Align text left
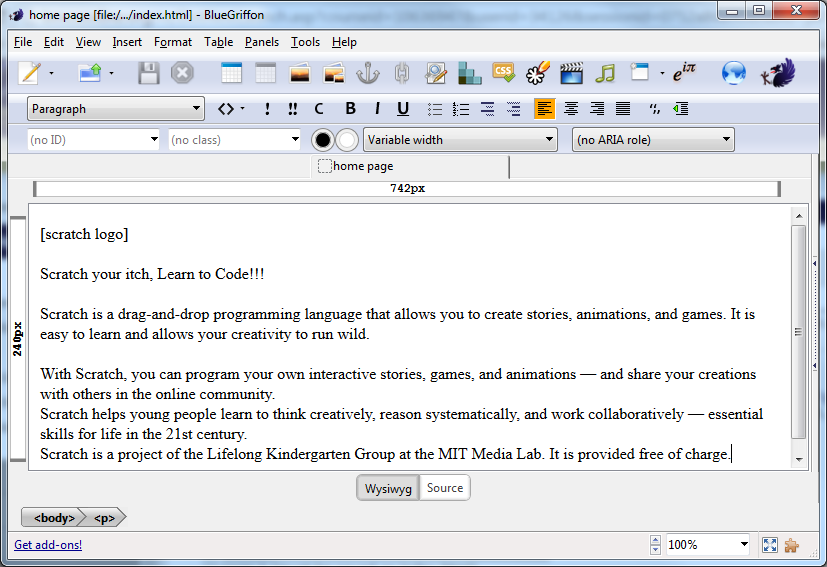Image resolution: width=827 pixels, height=567 pixels. coord(544,109)
